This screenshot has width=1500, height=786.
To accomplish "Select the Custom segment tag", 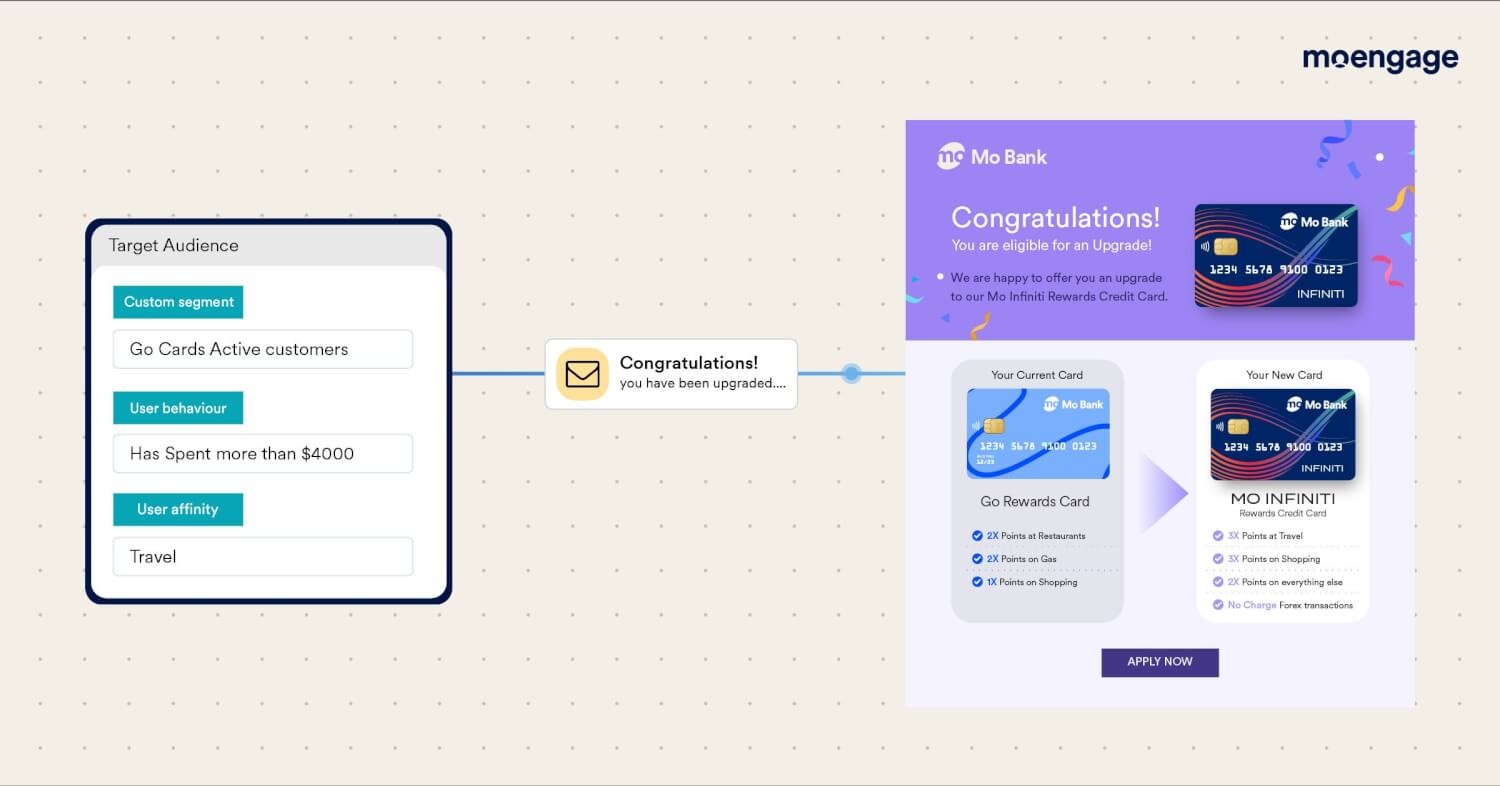I will click(x=178, y=302).
